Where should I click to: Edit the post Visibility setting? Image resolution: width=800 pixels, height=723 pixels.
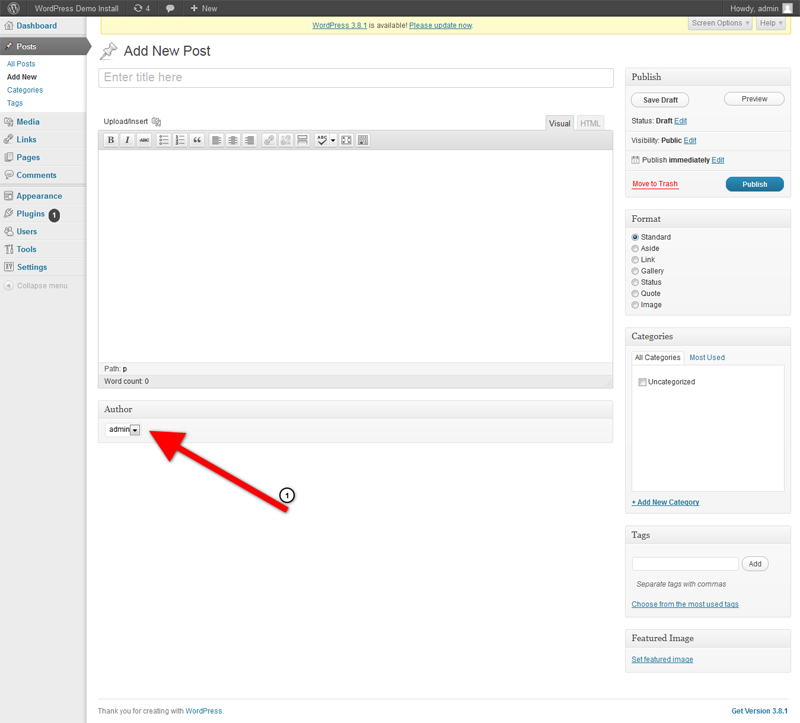click(690, 140)
